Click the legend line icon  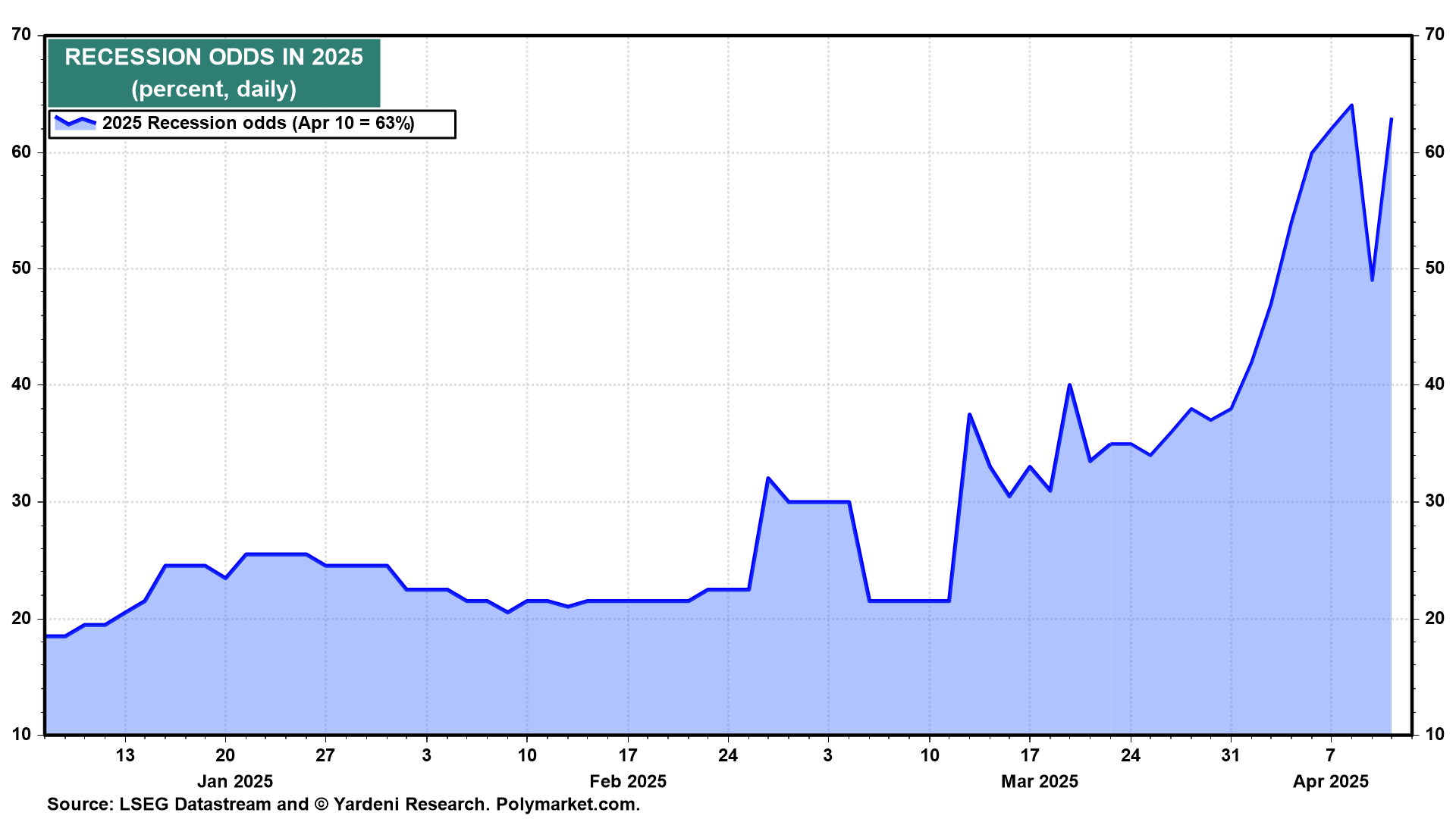coord(75,122)
